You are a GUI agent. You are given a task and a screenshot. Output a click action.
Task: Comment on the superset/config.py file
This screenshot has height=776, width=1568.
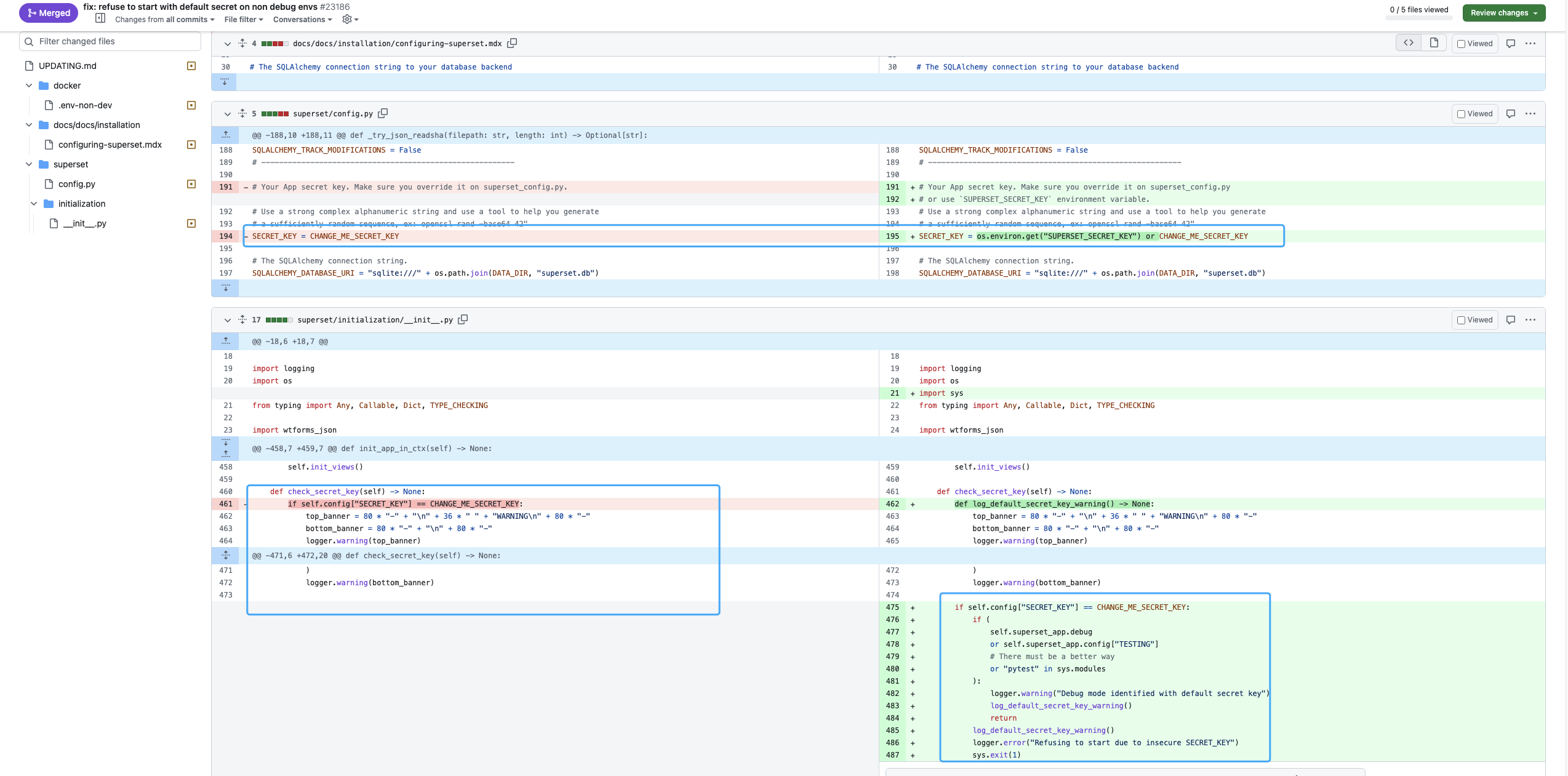(1510, 114)
